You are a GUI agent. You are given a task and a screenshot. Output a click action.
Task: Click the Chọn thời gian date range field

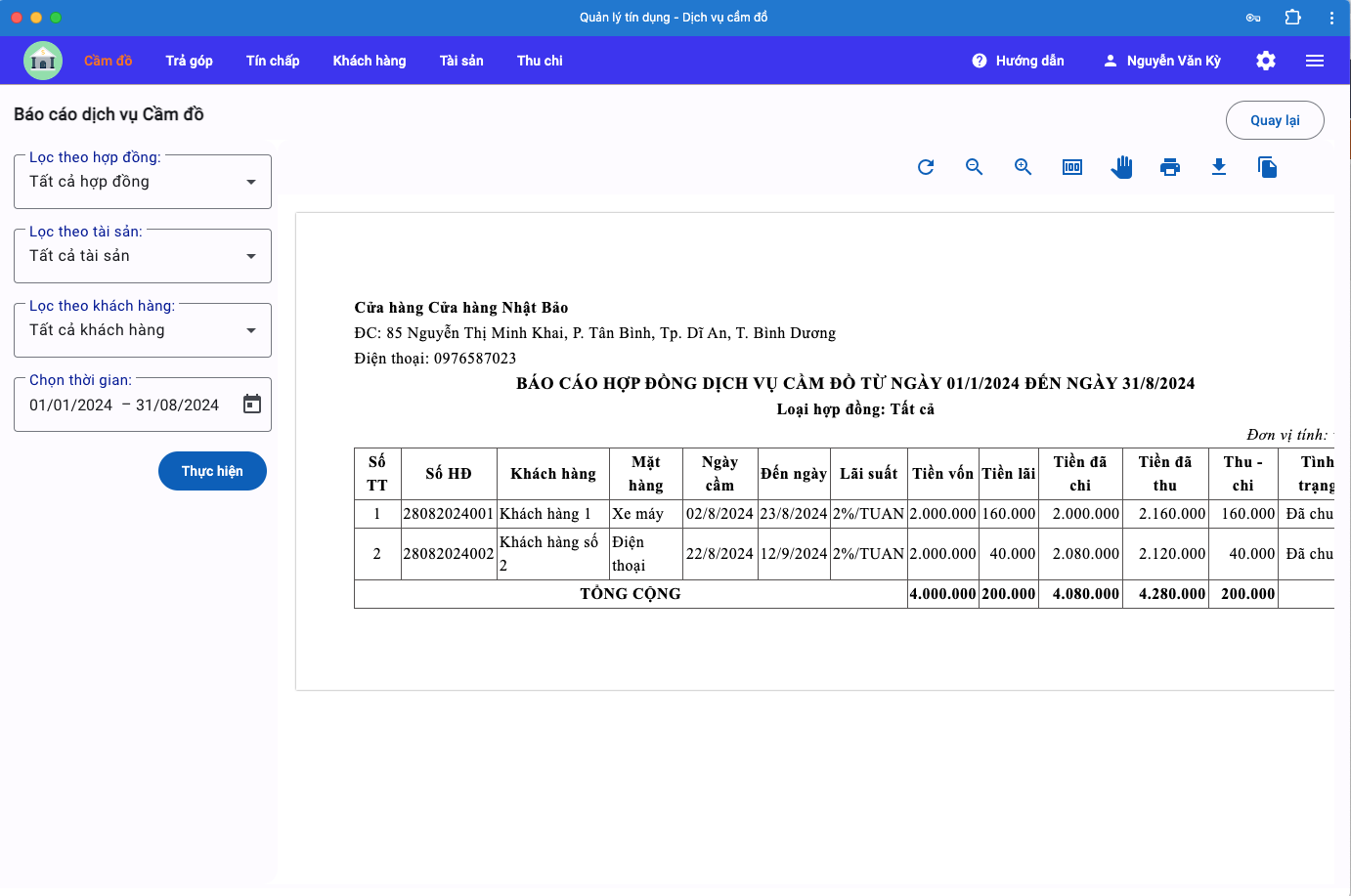click(x=143, y=405)
